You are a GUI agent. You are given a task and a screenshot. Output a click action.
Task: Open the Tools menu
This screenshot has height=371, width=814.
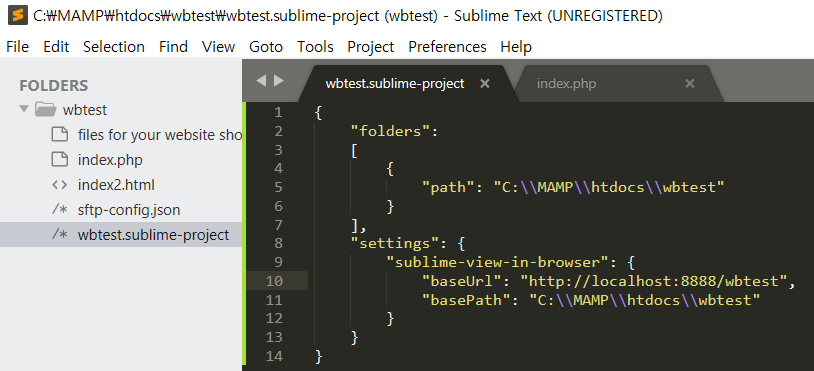coord(315,47)
